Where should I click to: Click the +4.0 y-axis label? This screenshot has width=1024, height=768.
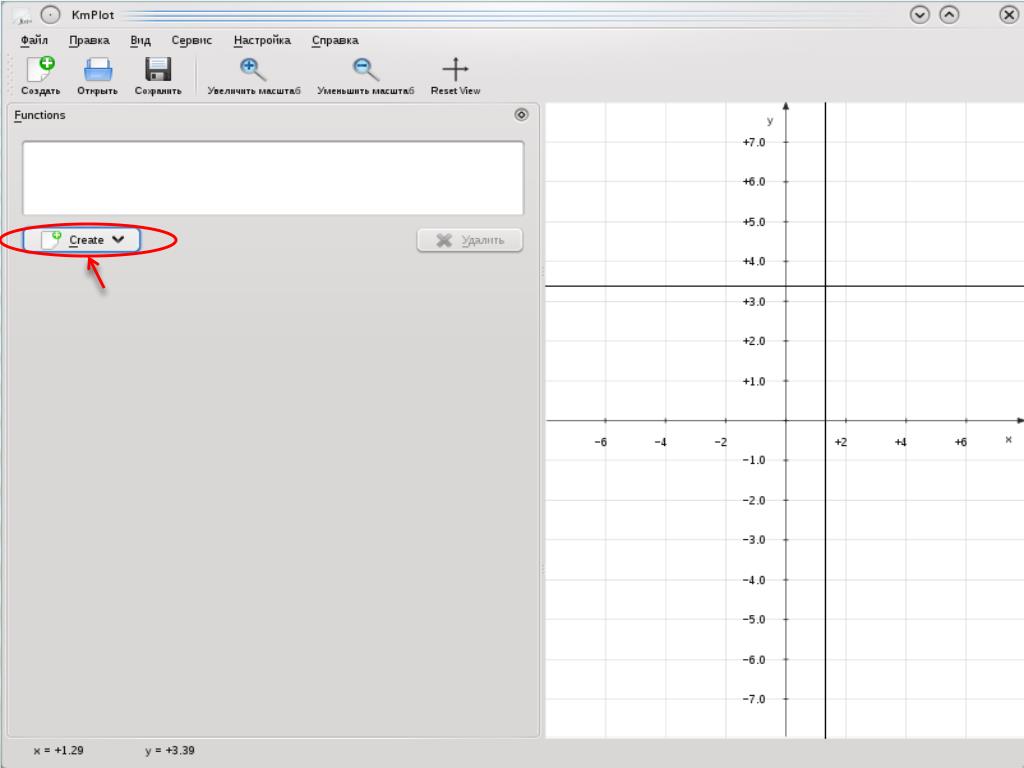coord(754,261)
